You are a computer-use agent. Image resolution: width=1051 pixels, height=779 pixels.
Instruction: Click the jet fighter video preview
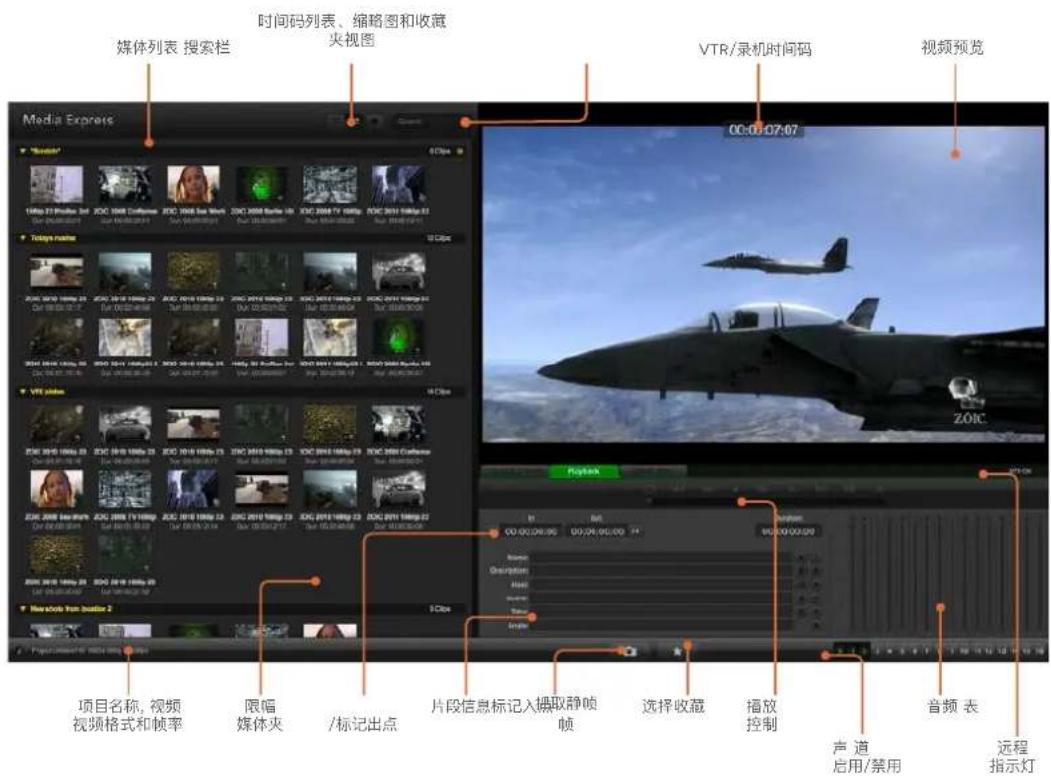point(763,284)
